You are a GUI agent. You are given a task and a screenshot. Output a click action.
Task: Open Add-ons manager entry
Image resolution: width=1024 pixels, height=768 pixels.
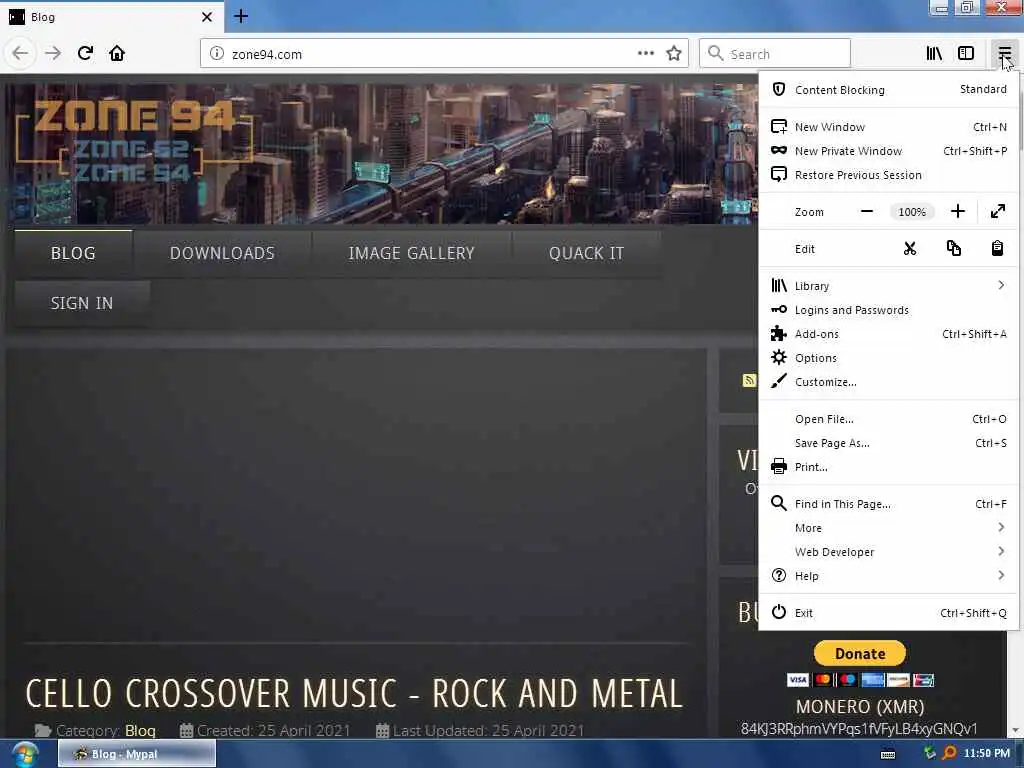[889, 334]
